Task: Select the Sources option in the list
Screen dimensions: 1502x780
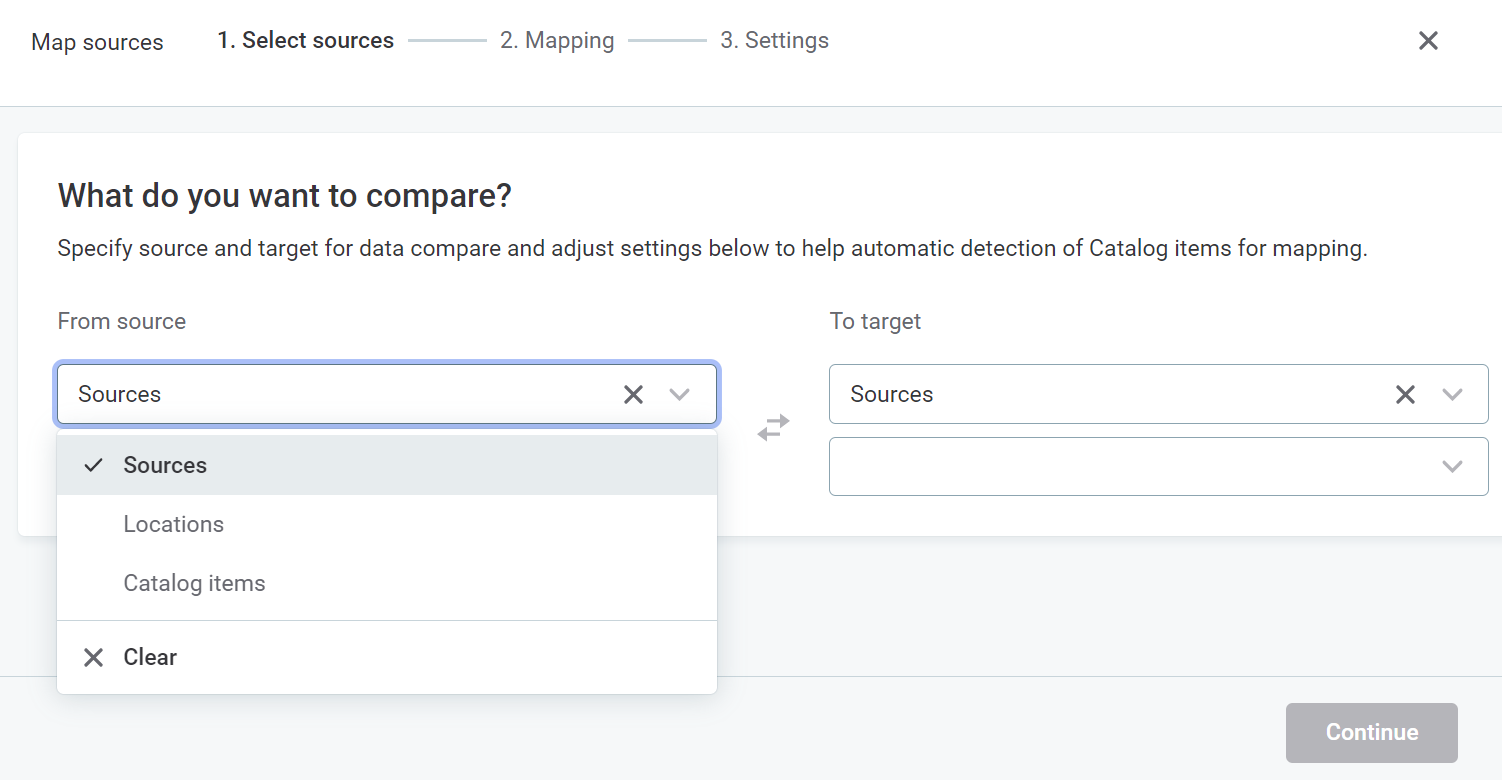Action: click(x=165, y=465)
